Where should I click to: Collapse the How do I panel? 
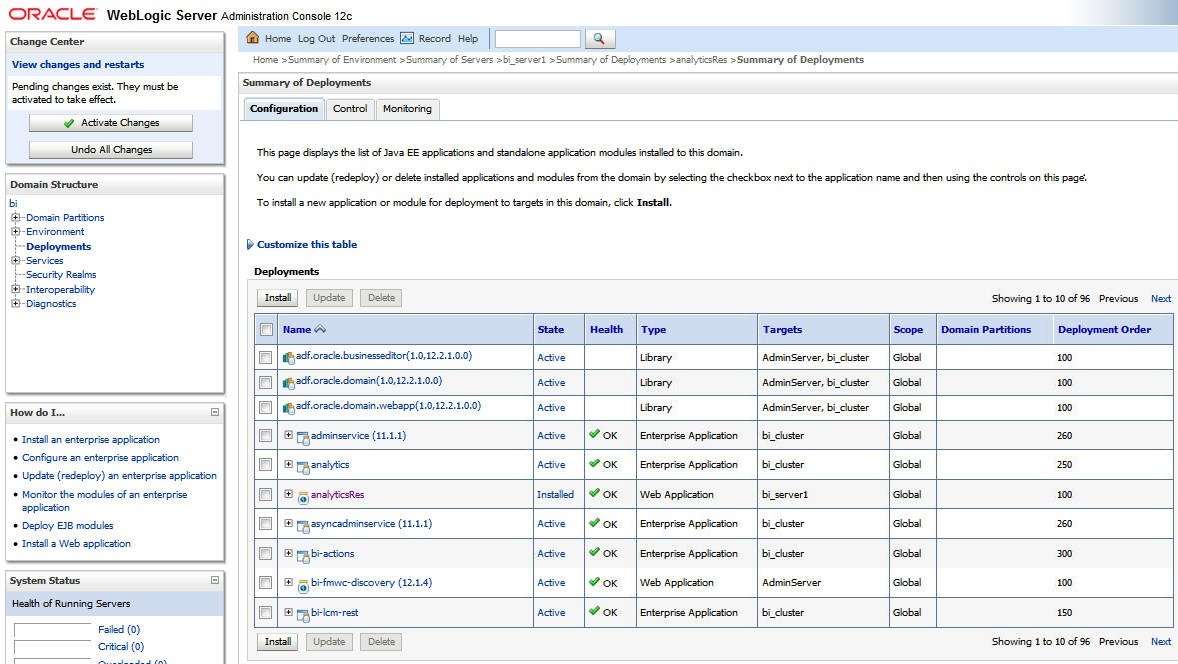214,412
